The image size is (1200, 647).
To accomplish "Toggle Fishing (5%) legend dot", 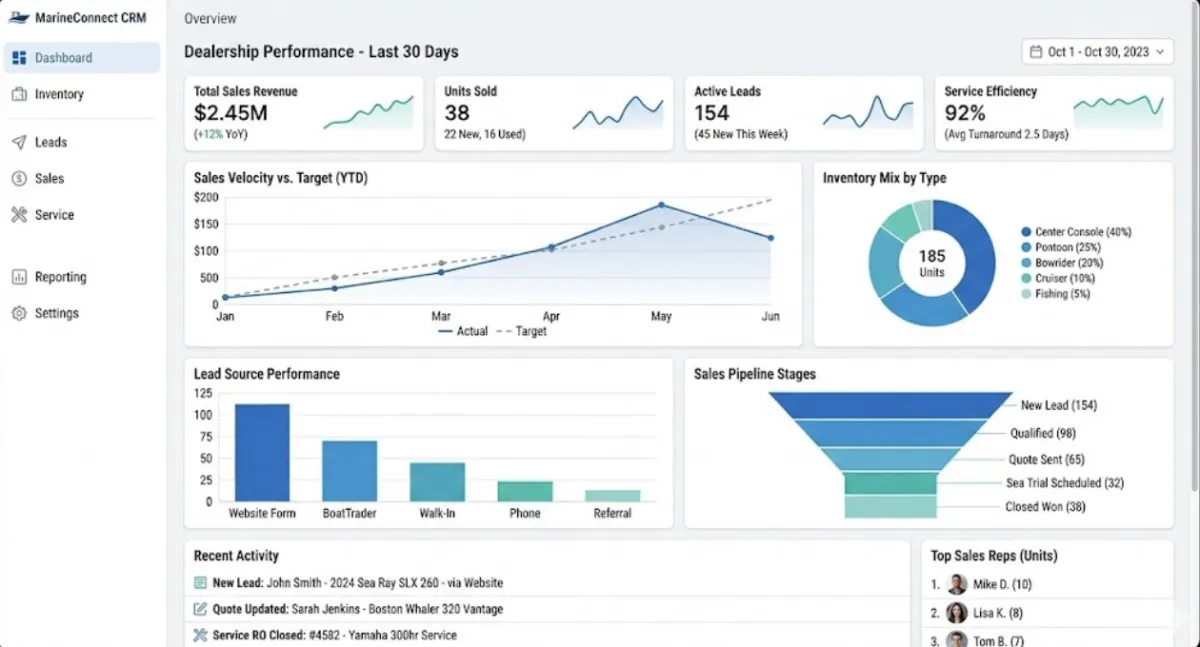I will click(x=1026, y=294).
